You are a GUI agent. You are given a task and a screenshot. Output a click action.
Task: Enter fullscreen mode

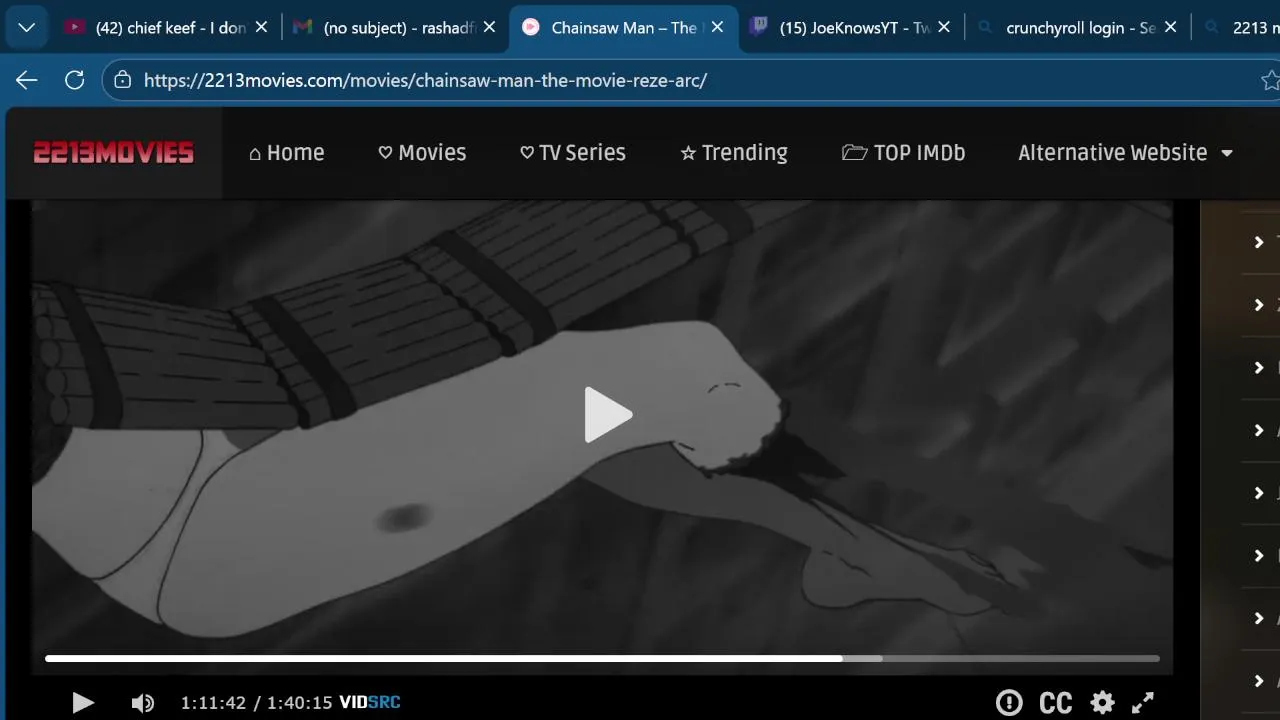1143,703
